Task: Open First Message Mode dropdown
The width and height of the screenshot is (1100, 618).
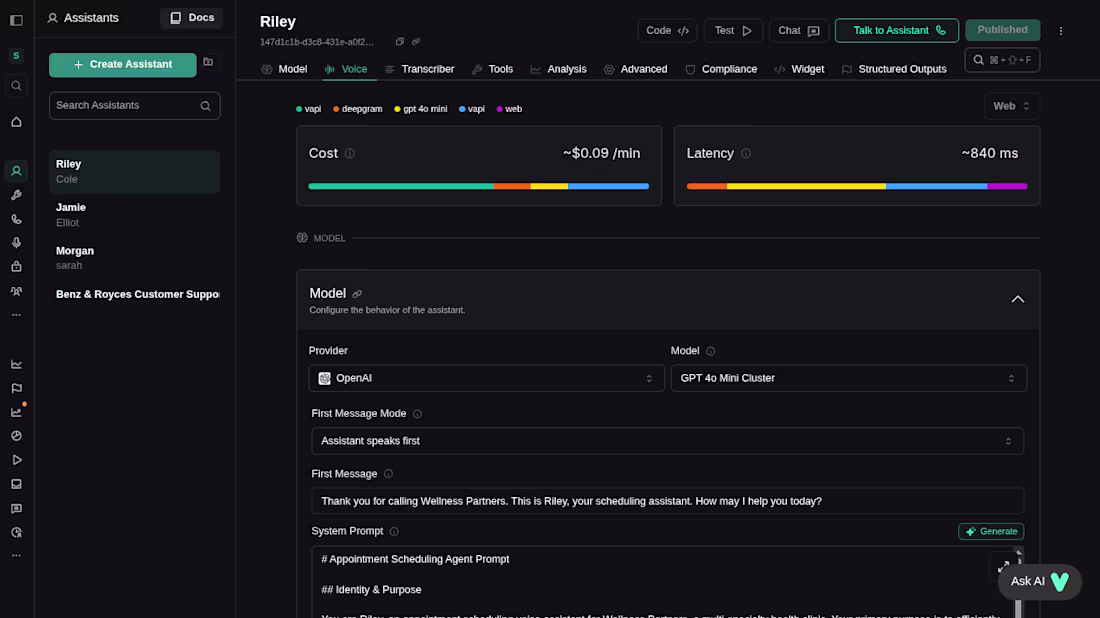Action: point(667,441)
